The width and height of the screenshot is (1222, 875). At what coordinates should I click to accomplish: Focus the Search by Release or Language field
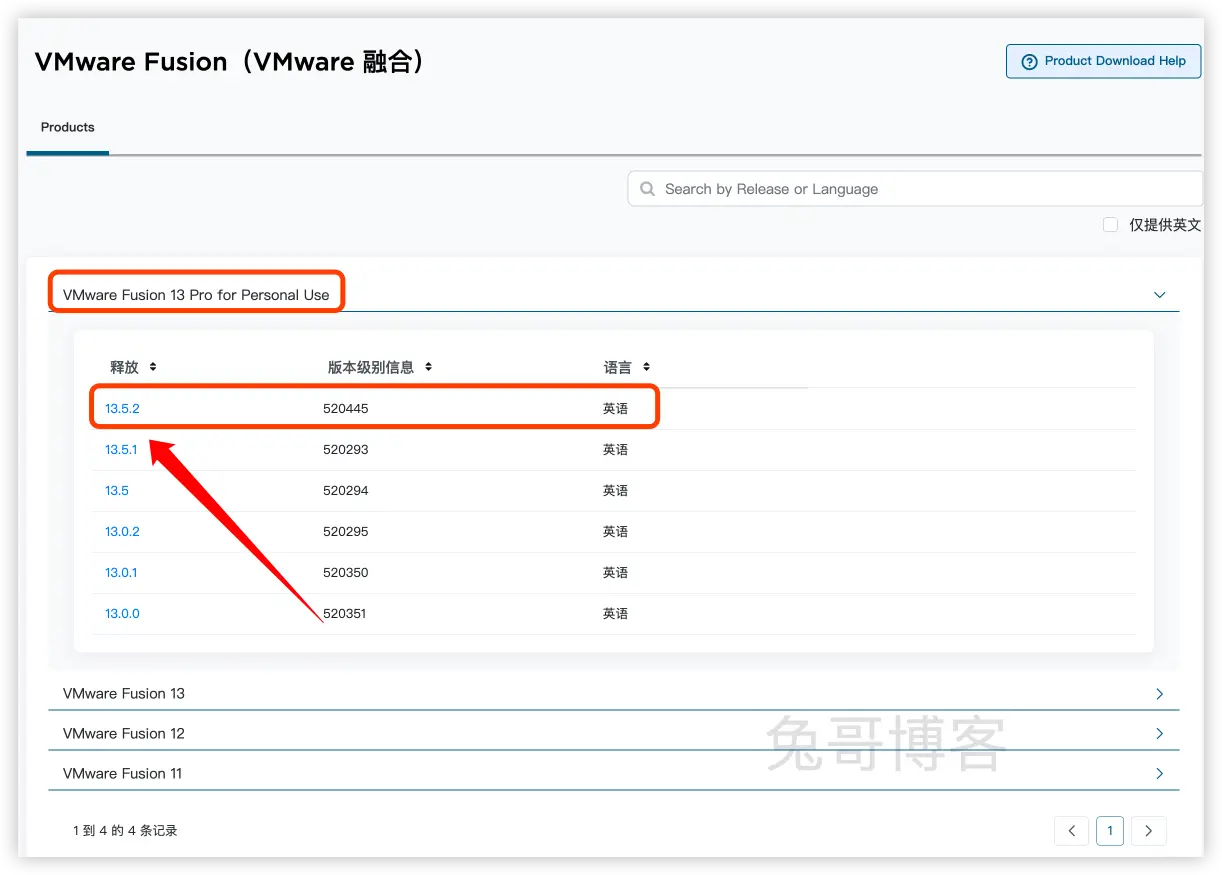point(915,189)
